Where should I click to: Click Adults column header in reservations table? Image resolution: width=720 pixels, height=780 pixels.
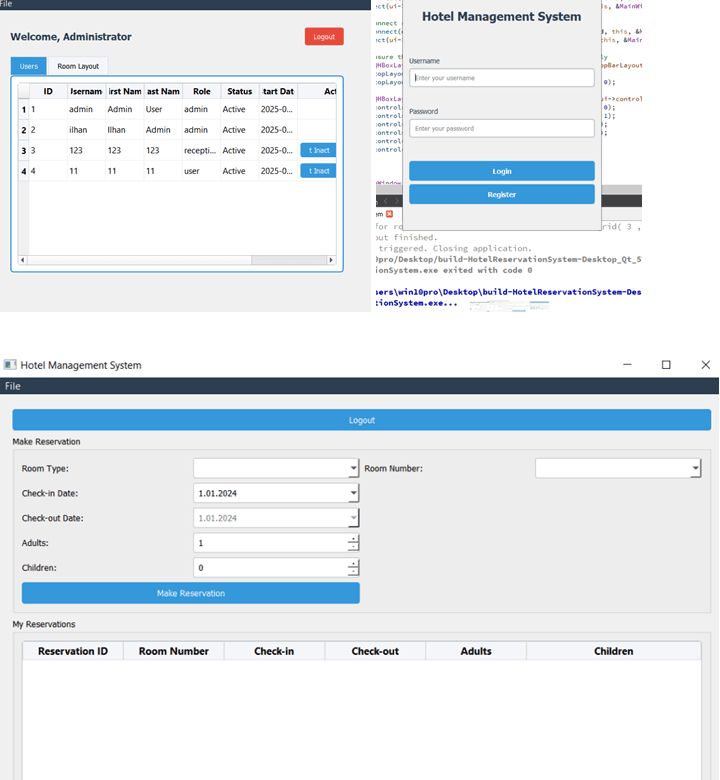click(x=476, y=651)
